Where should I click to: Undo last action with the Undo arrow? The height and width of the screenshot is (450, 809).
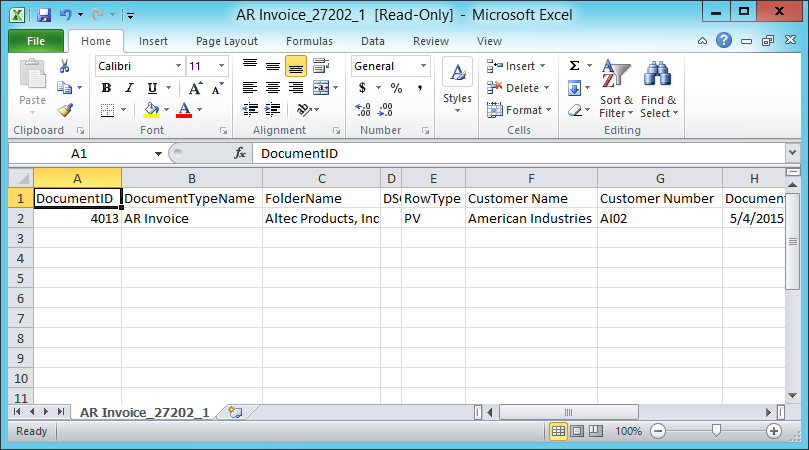[x=66, y=15]
